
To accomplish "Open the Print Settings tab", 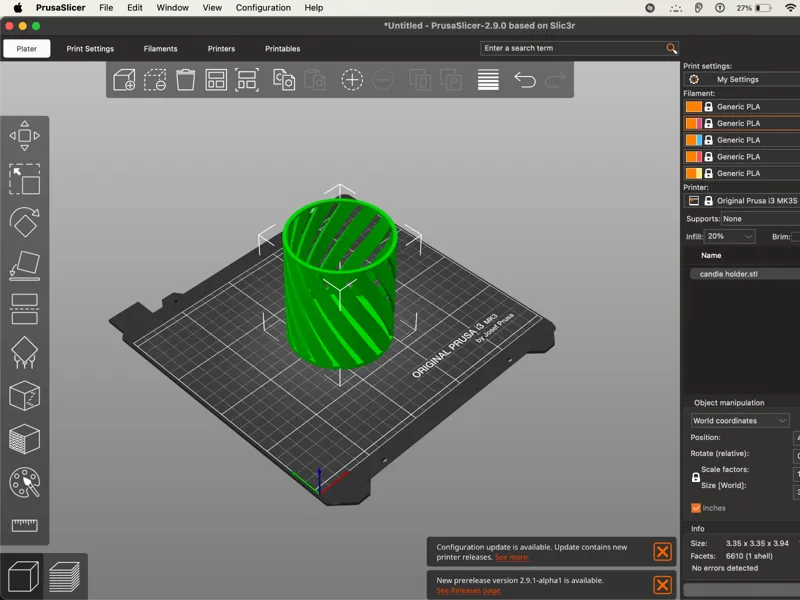I will click(90, 48).
